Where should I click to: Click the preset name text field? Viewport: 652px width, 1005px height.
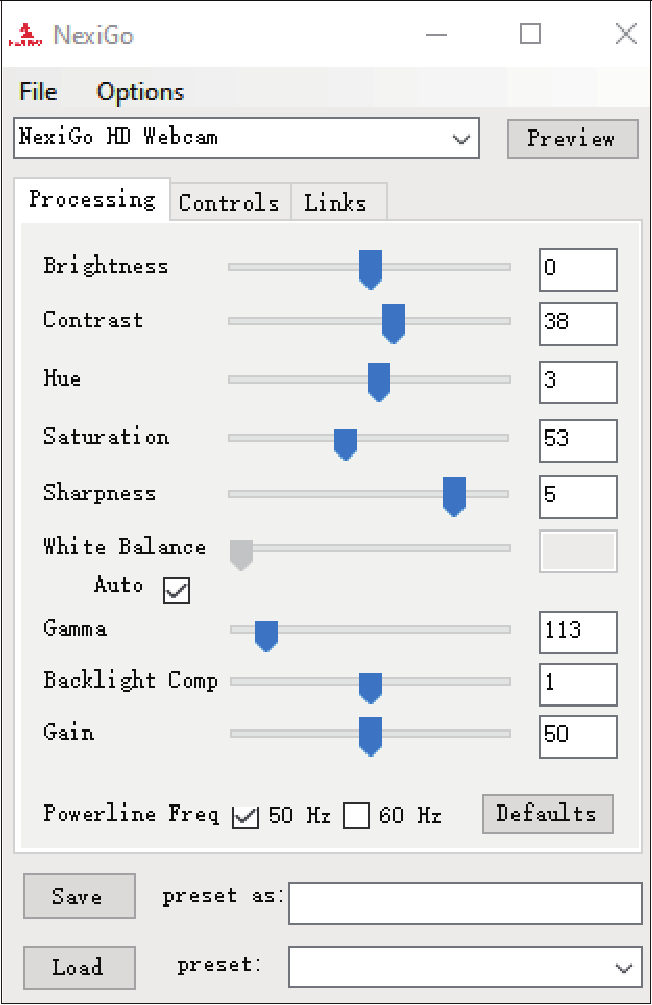(x=465, y=903)
